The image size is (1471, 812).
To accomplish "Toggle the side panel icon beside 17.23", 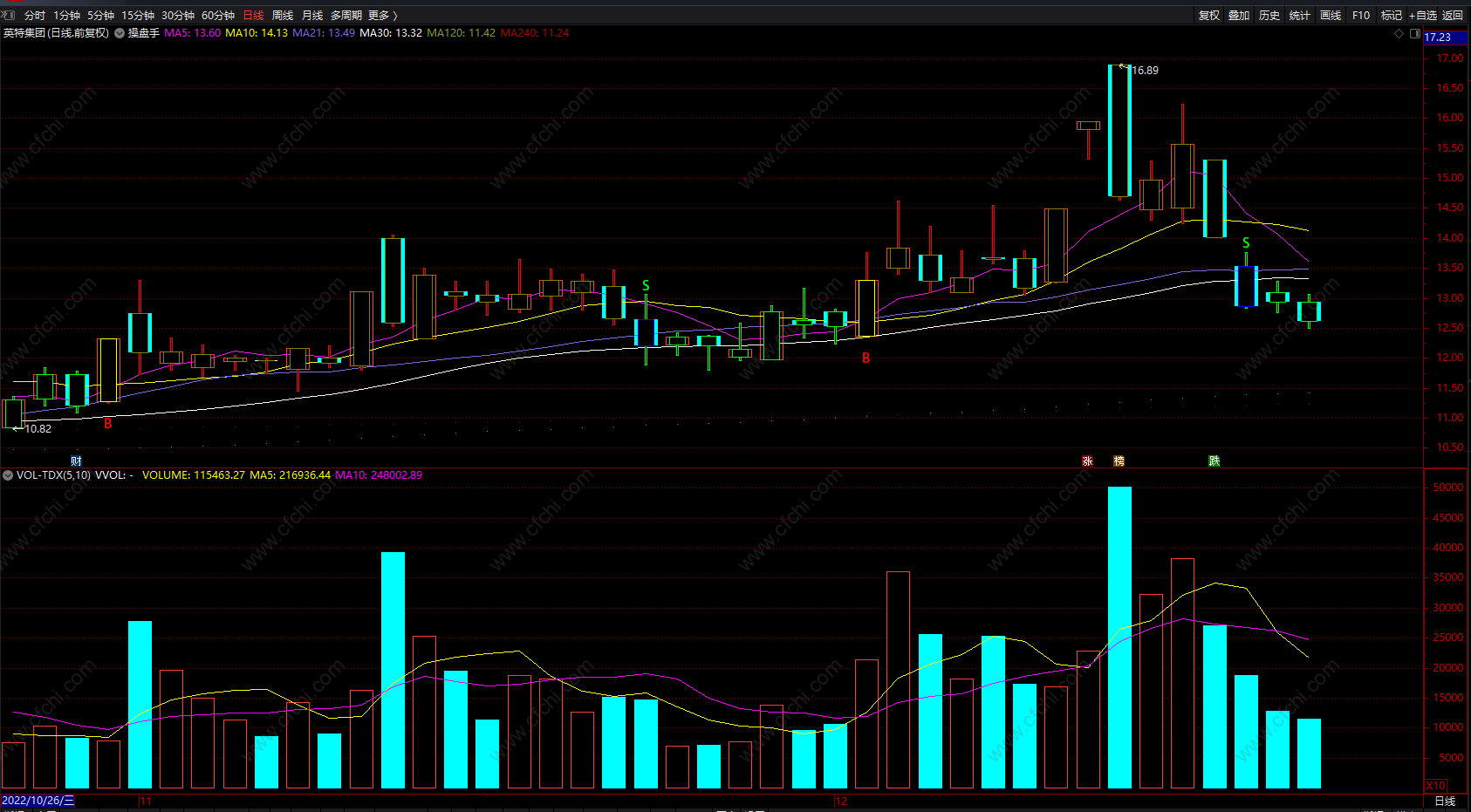I will pyautogui.click(x=1415, y=34).
